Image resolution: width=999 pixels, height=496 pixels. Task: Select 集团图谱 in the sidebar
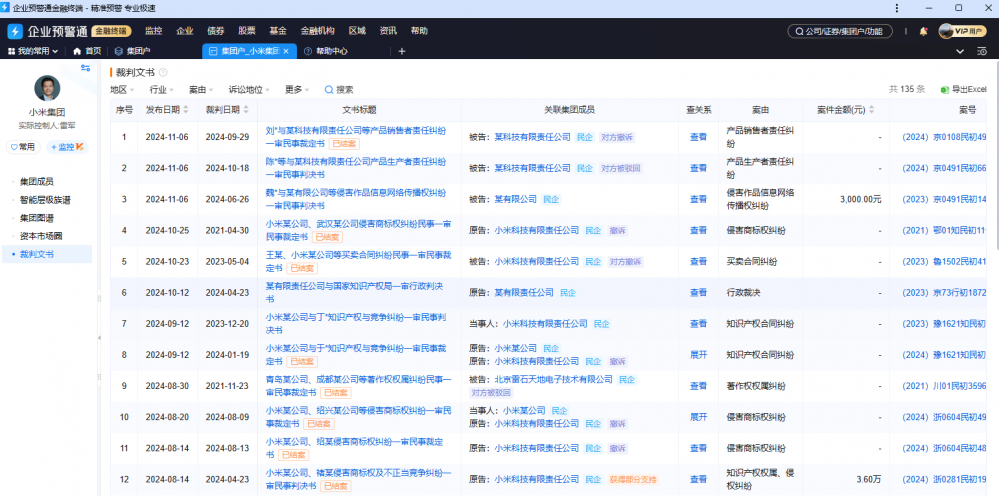pos(37,218)
